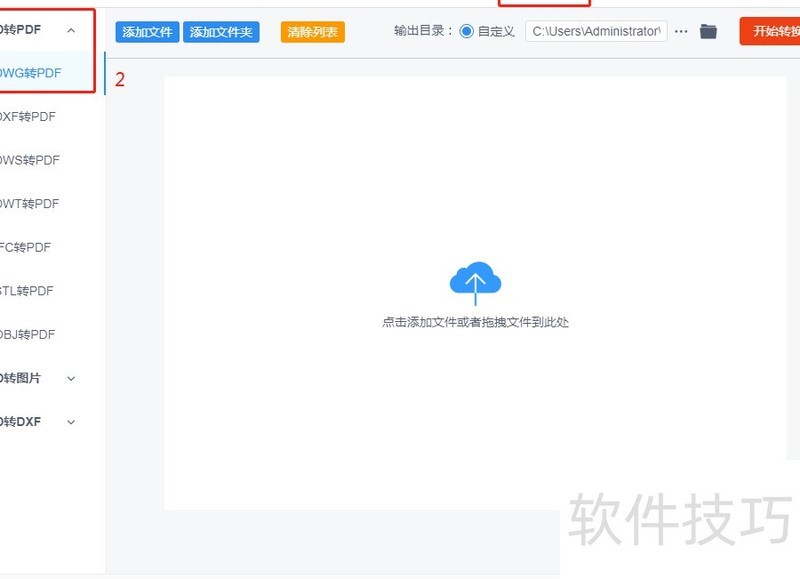Click the output directory path input field
Image resolution: width=800 pixels, height=579 pixels.
click(595, 31)
